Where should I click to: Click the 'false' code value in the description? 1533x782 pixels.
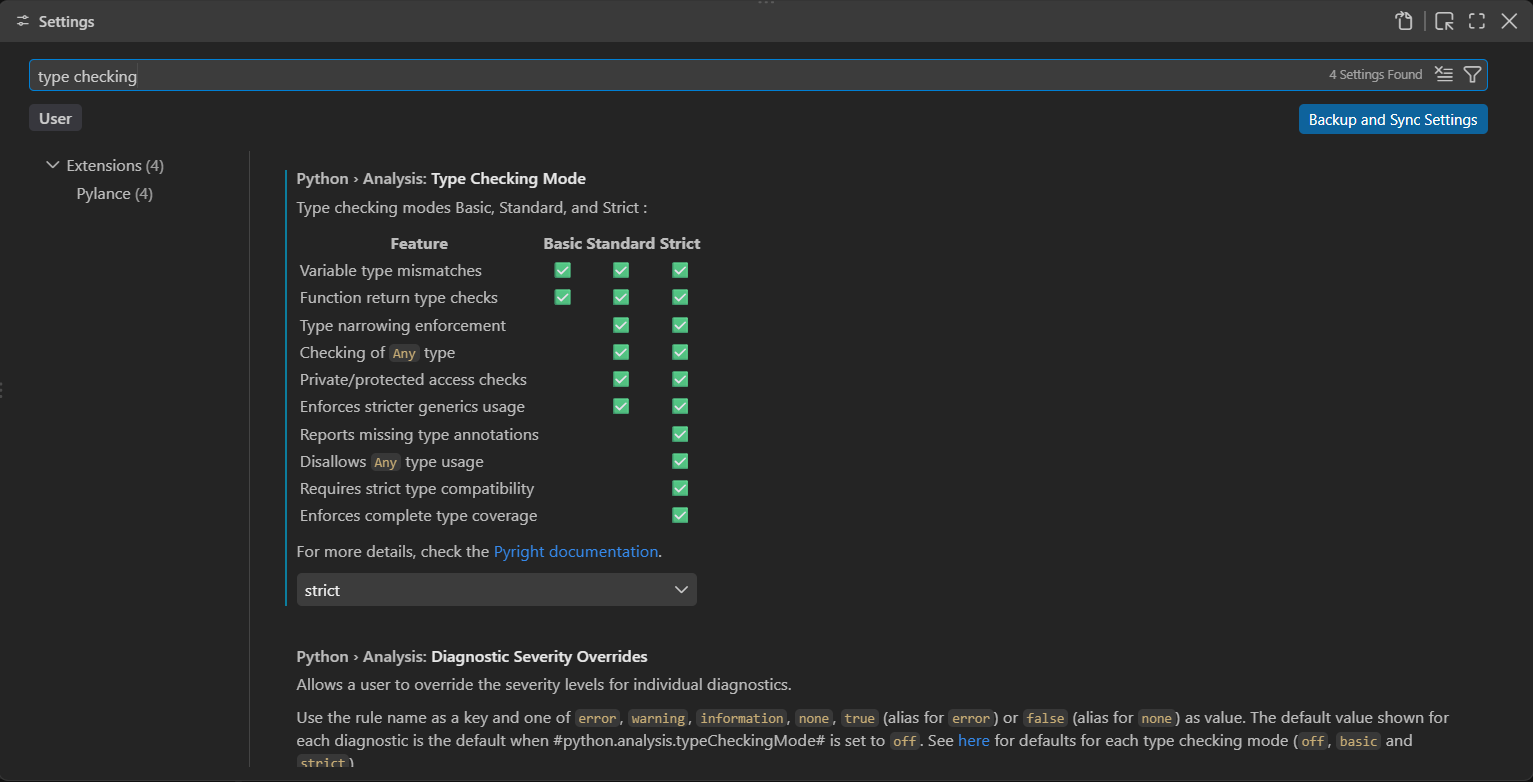(x=1045, y=718)
